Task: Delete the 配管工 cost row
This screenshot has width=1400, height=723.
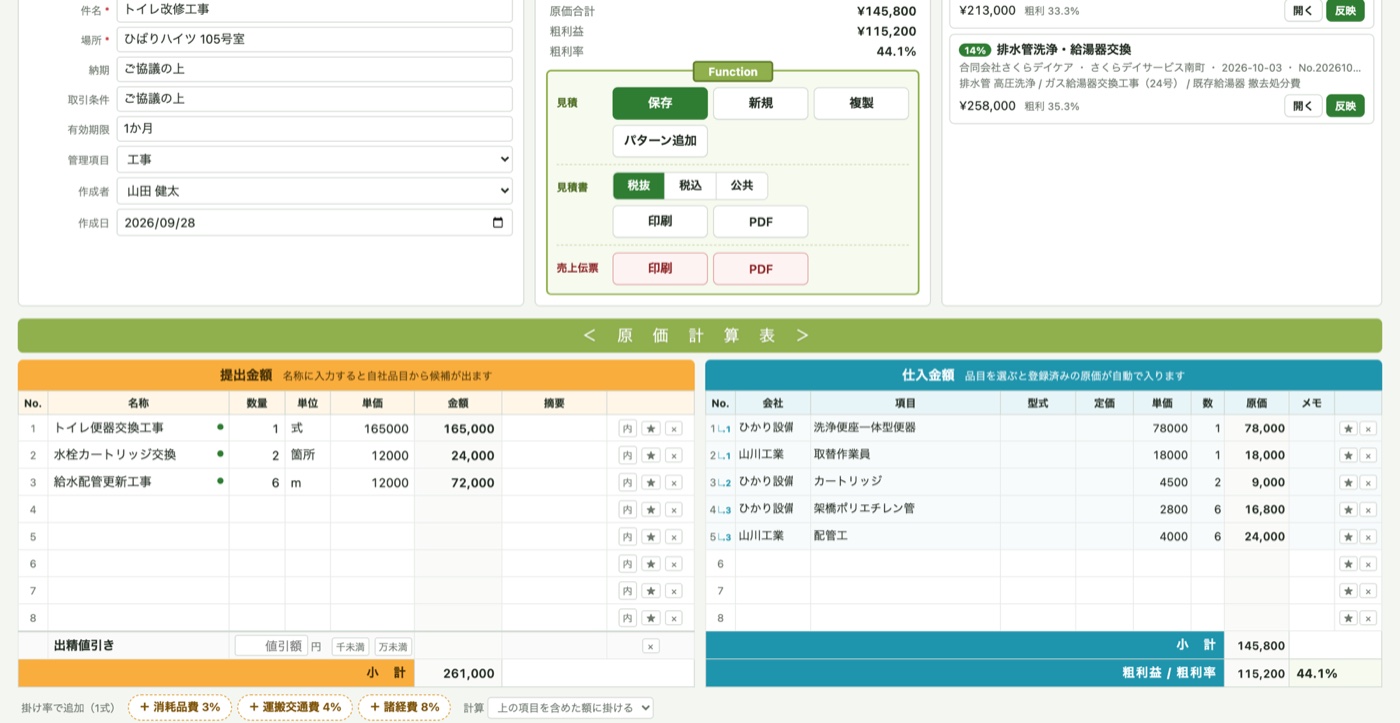Action: click(x=1368, y=536)
